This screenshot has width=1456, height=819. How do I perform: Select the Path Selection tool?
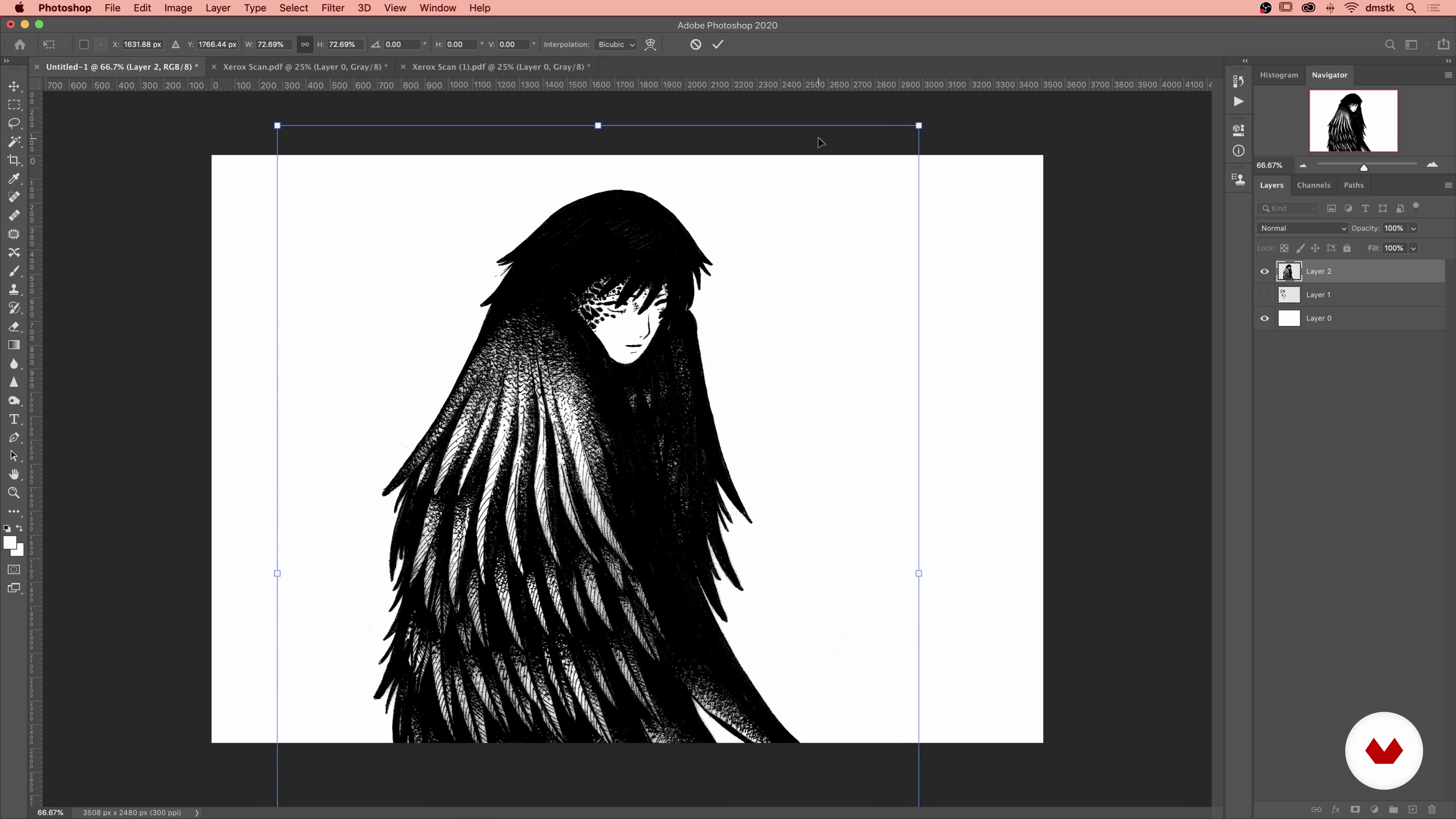point(14,455)
